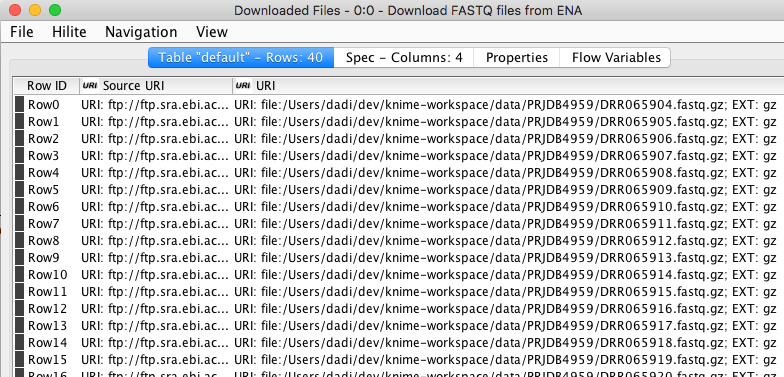Click the URI cell containing DRR065917.fastq.gz
The height and width of the screenshot is (377, 784).
click(508, 326)
